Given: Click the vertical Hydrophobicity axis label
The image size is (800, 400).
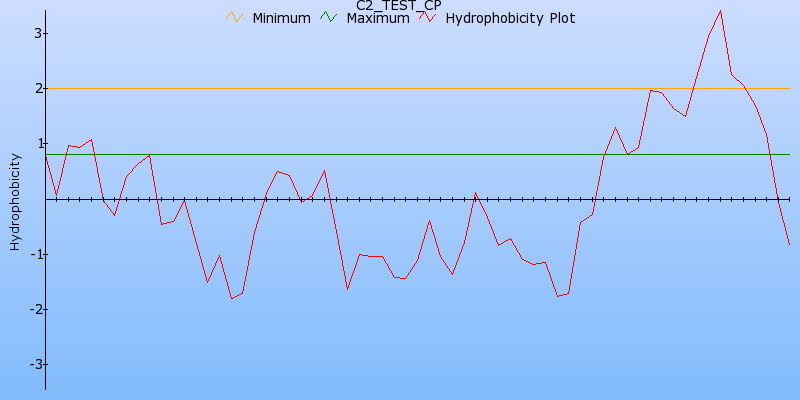Looking at the screenshot, I should tap(14, 201).
